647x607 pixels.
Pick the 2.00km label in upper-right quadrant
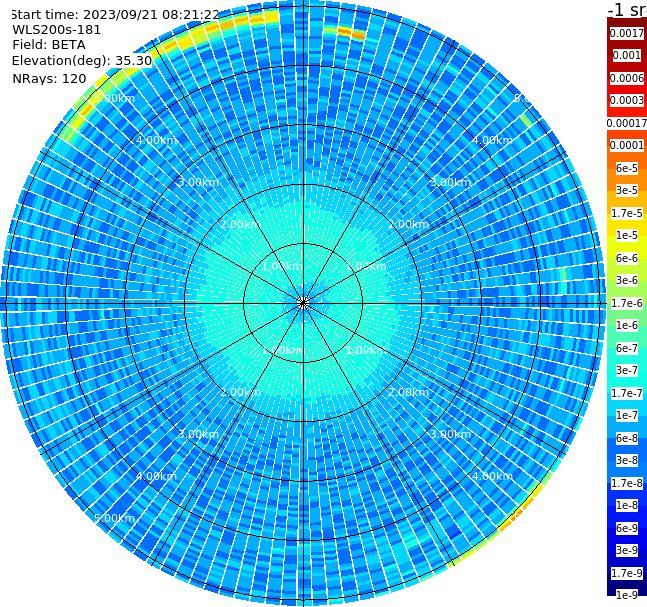click(408, 224)
